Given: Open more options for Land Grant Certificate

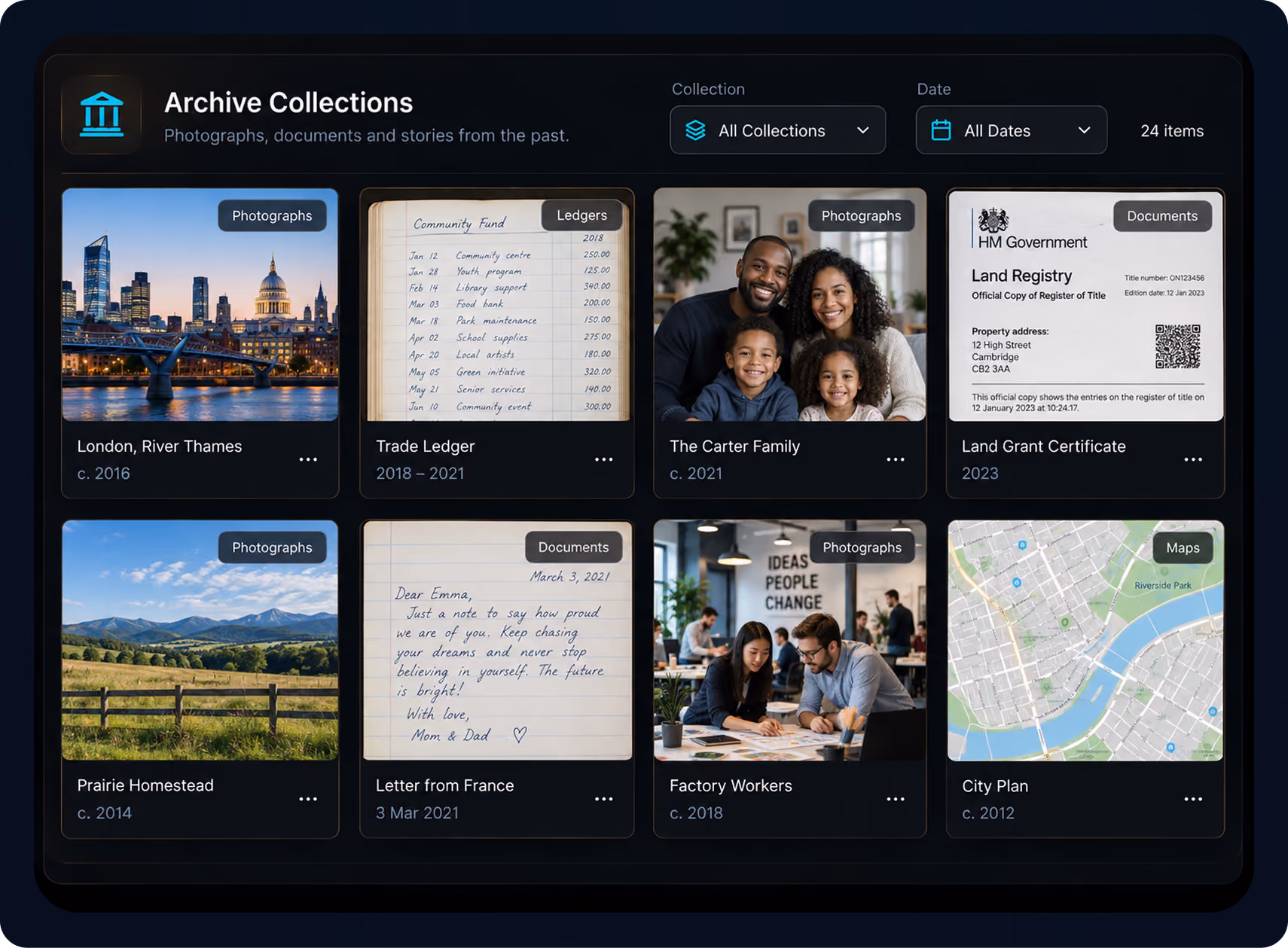Looking at the screenshot, I should coord(1193,459).
